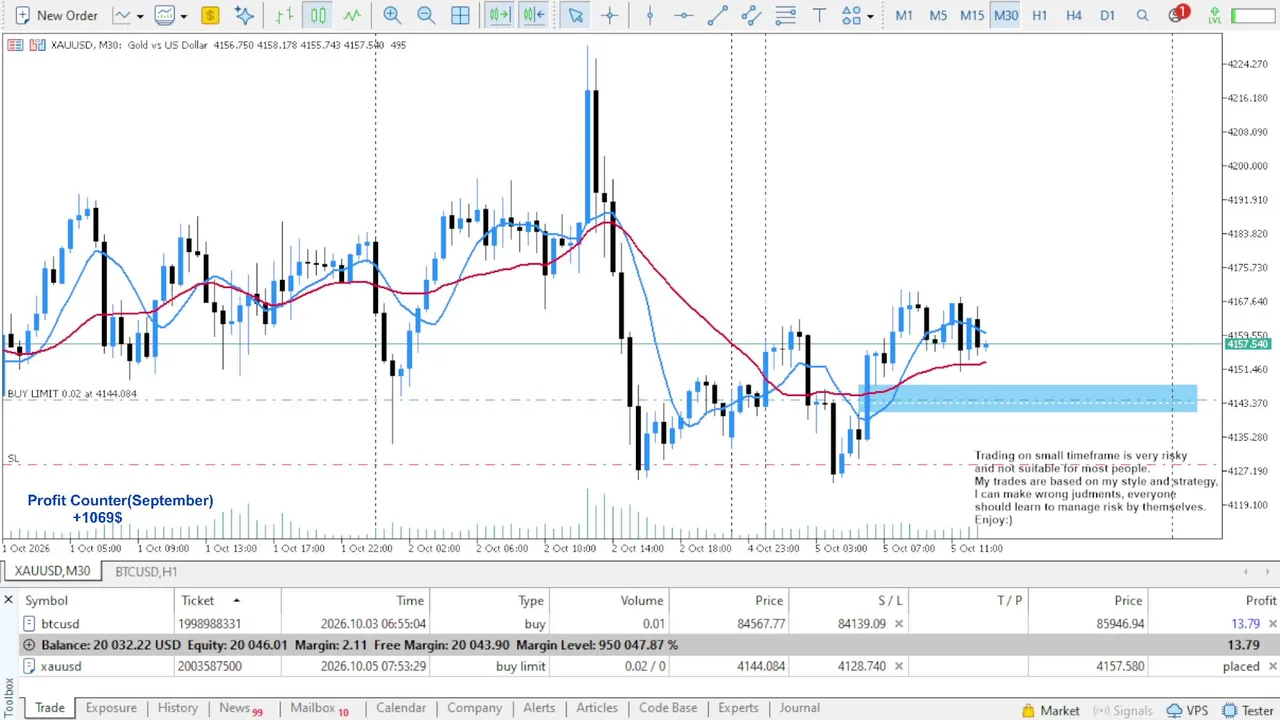Close the Toolbox panel
This screenshot has height=720, width=1280.
pyautogui.click(x=8, y=600)
